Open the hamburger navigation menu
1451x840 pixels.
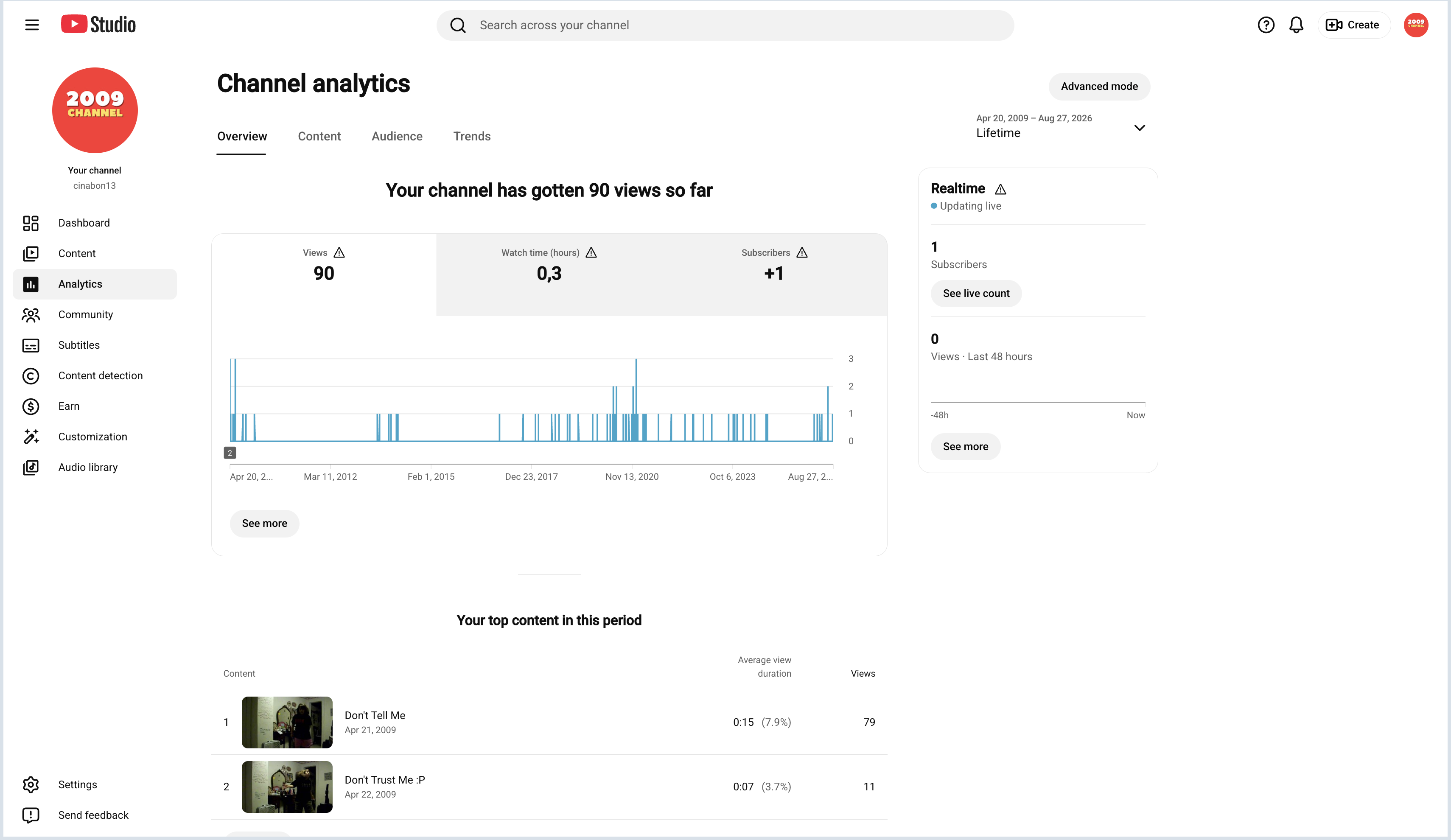32,25
